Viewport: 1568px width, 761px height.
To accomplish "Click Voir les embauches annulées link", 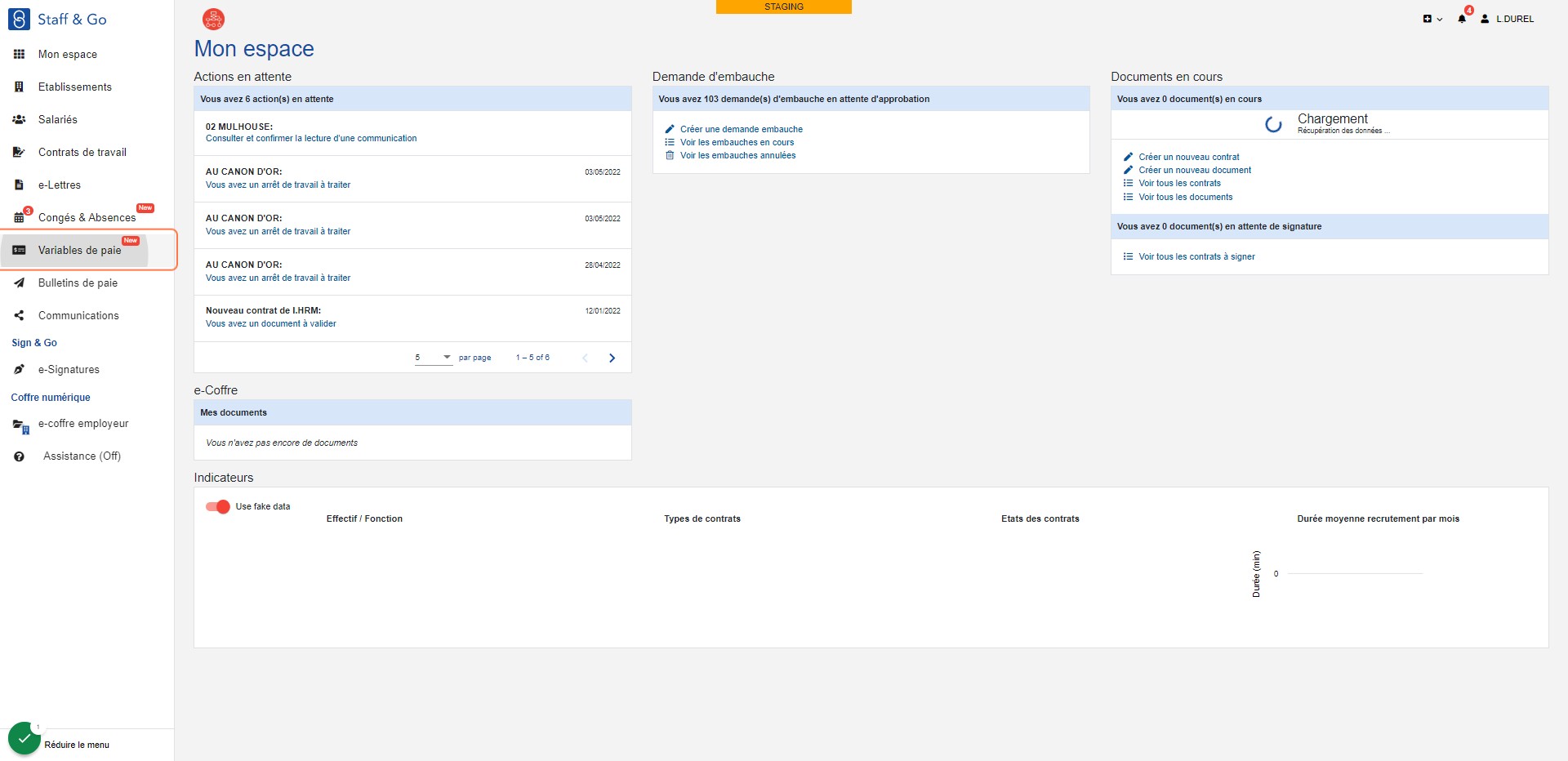I will click(x=737, y=155).
